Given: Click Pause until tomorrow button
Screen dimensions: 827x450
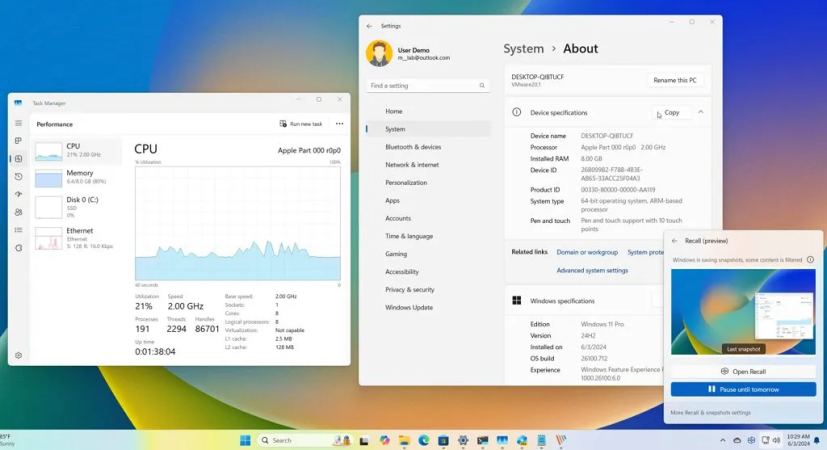Looking at the screenshot, I should (x=743, y=389).
